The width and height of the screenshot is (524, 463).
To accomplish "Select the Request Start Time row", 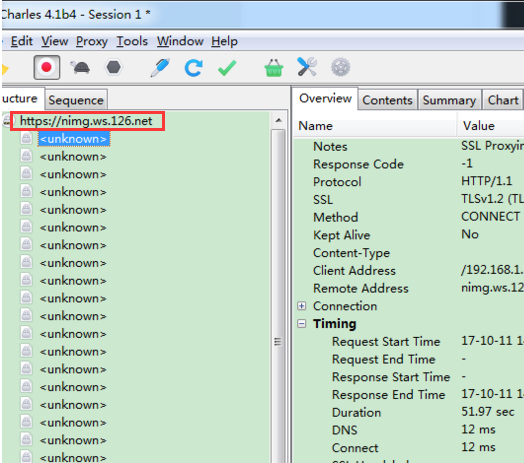I will point(409,341).
